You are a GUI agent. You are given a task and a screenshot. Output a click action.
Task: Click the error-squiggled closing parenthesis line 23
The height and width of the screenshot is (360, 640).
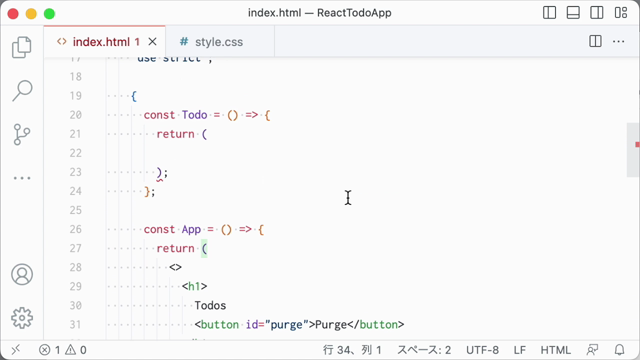(160, 173)
